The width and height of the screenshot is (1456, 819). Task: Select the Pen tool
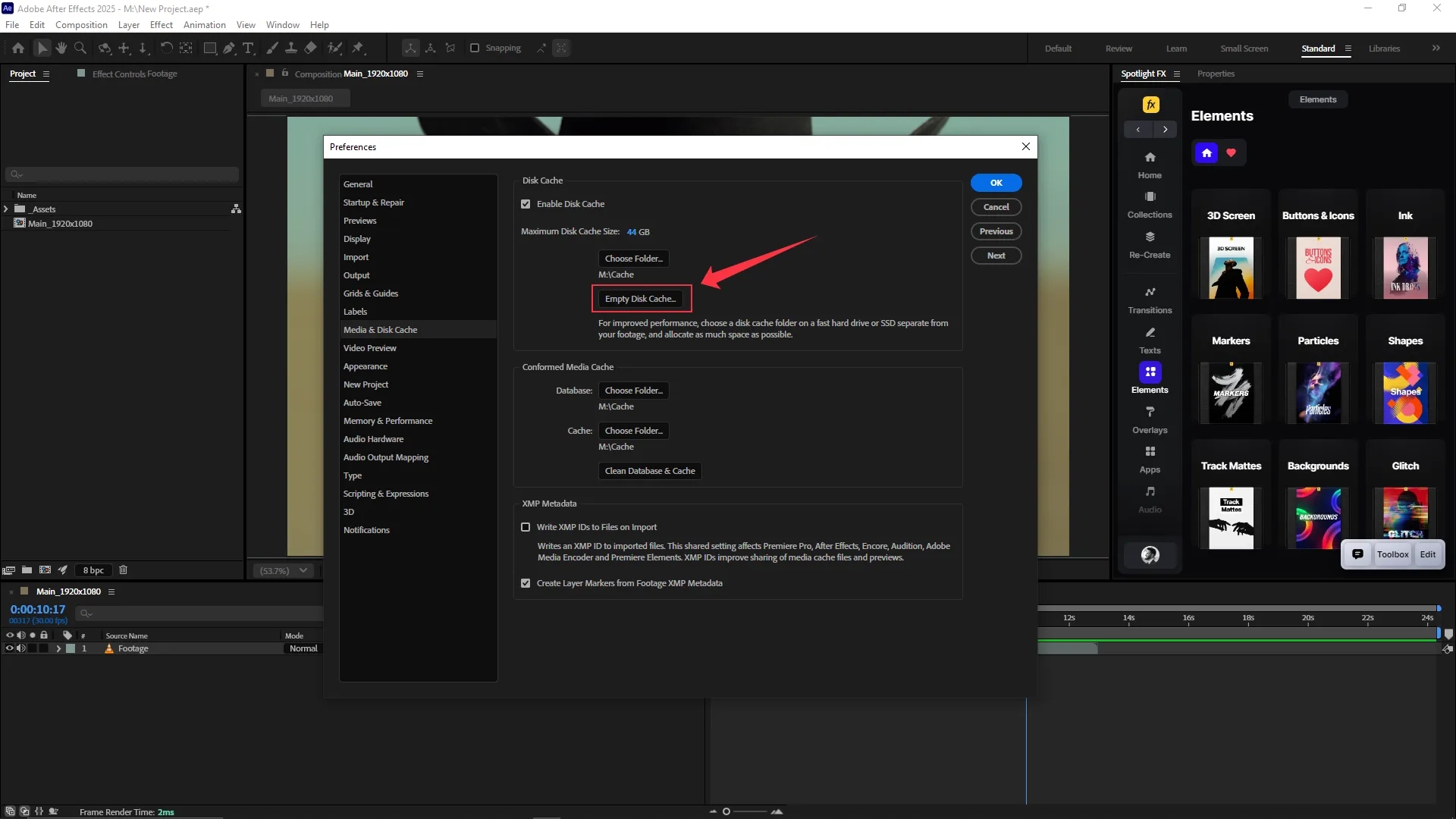tap(229, 48)
